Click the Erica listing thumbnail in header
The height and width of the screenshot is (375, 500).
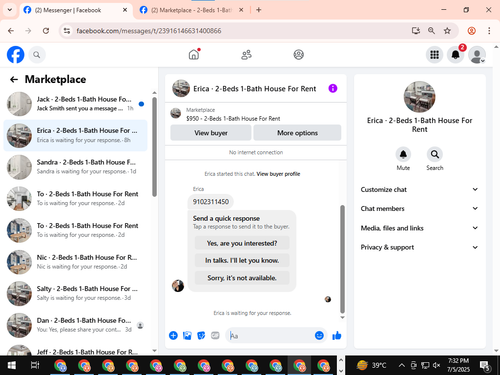181,88
